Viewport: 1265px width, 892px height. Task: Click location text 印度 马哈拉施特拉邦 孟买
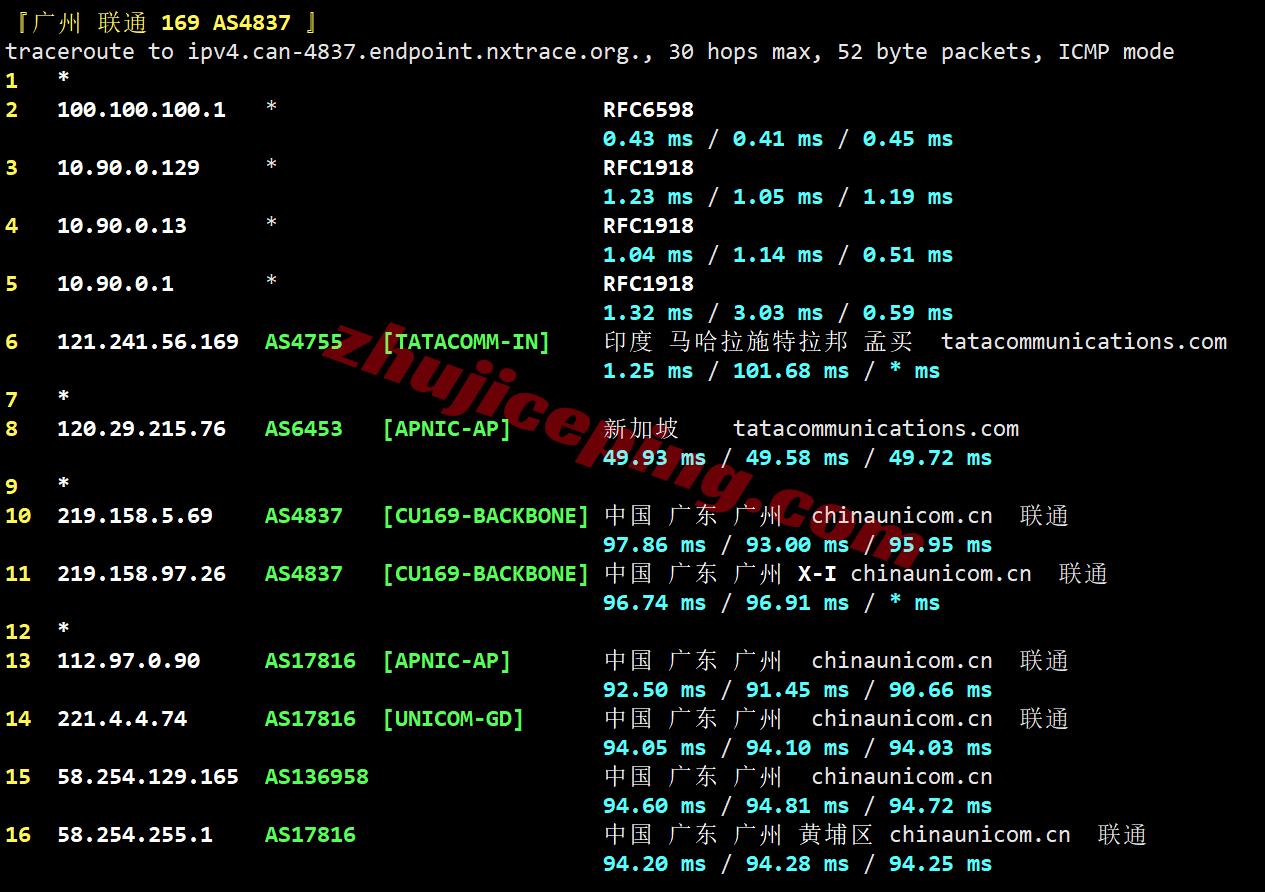pyautogui.click(x=759, y=342)
